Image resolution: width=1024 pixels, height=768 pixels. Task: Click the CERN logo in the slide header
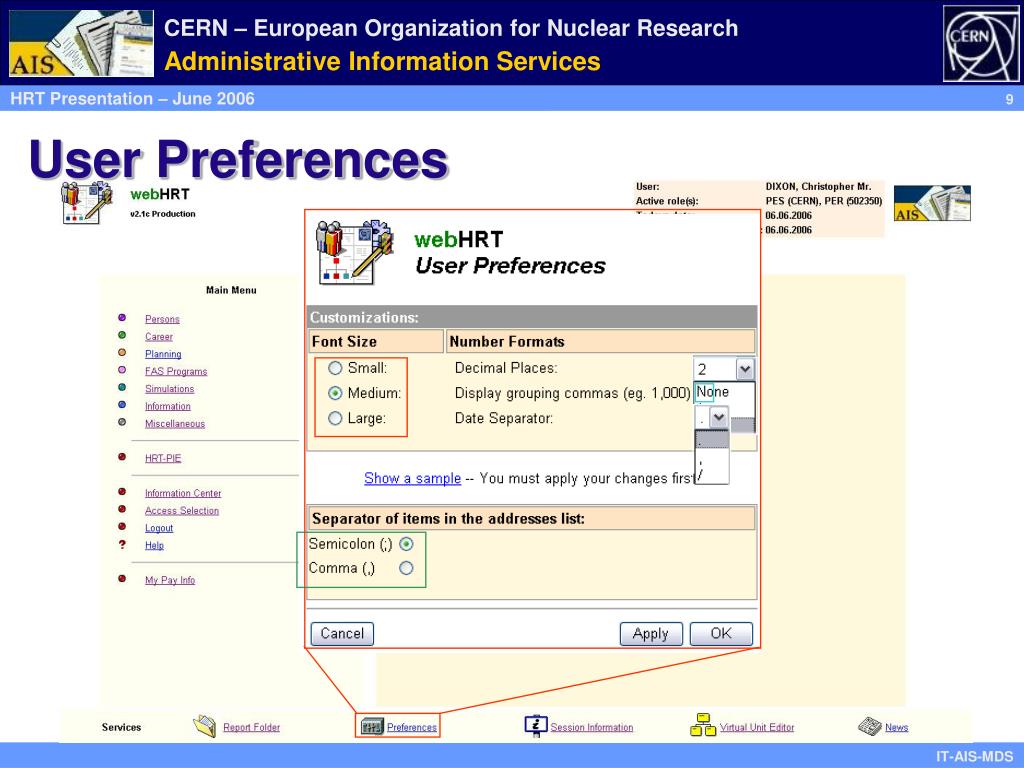(981, 43)
